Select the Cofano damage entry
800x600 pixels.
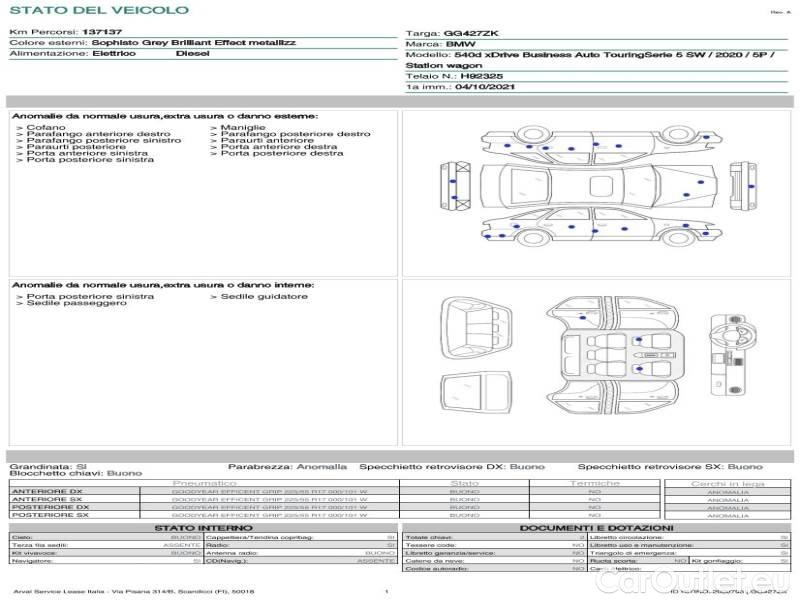tap(46, 128)
